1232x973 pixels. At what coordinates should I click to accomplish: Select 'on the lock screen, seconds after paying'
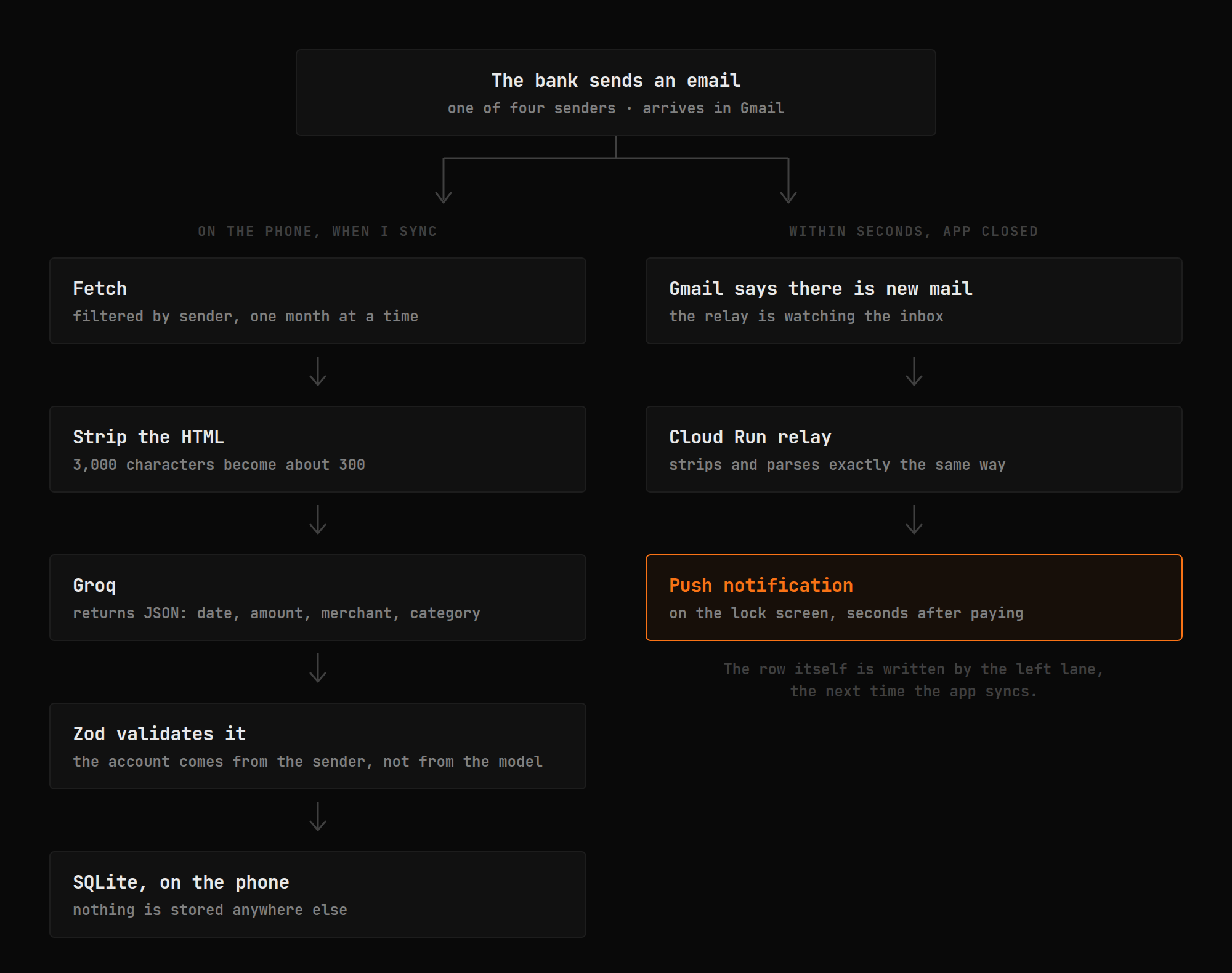tap(846, 613)
